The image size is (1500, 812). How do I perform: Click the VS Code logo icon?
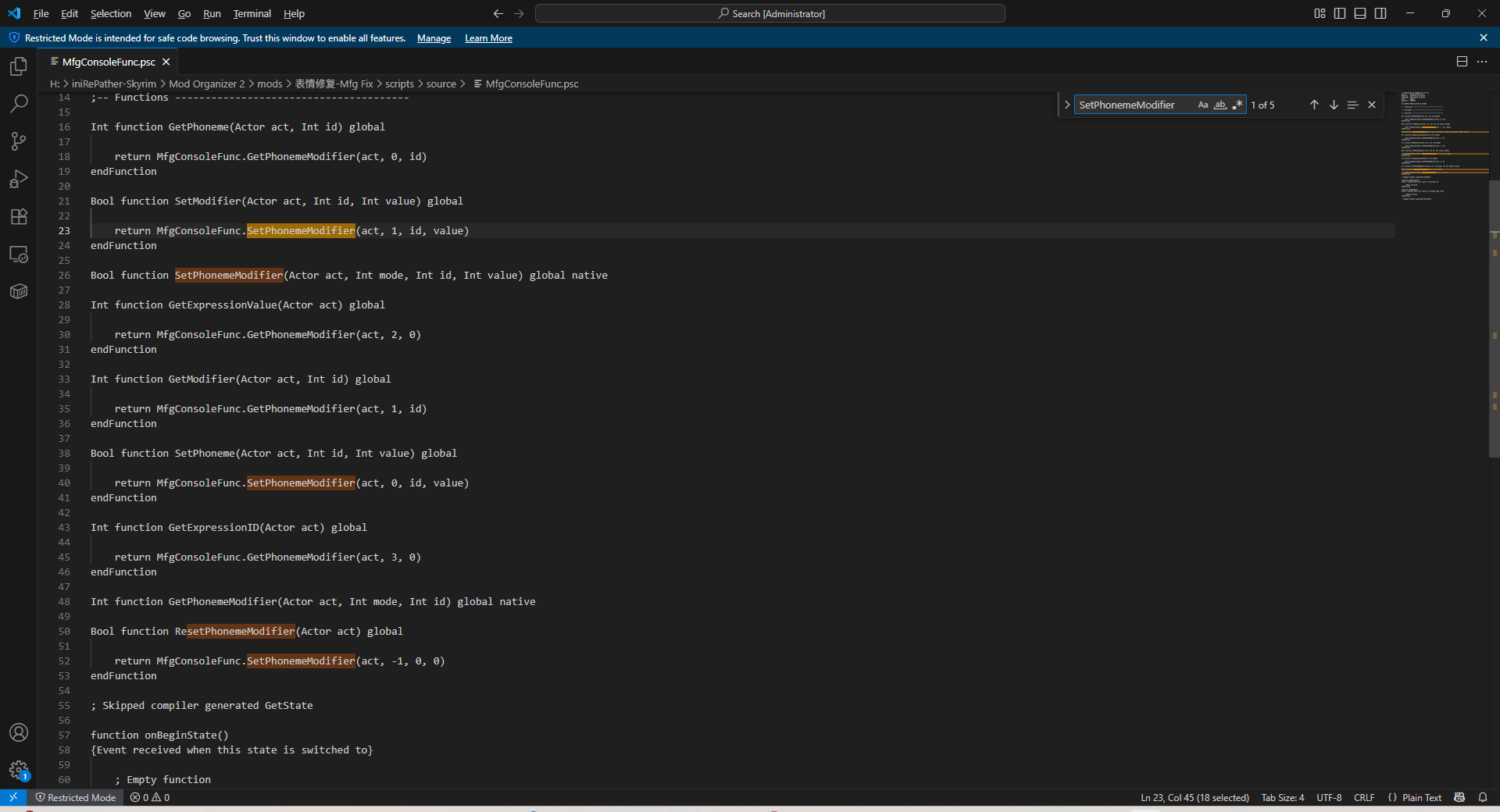pyautogui.click(x=14, y=13)
